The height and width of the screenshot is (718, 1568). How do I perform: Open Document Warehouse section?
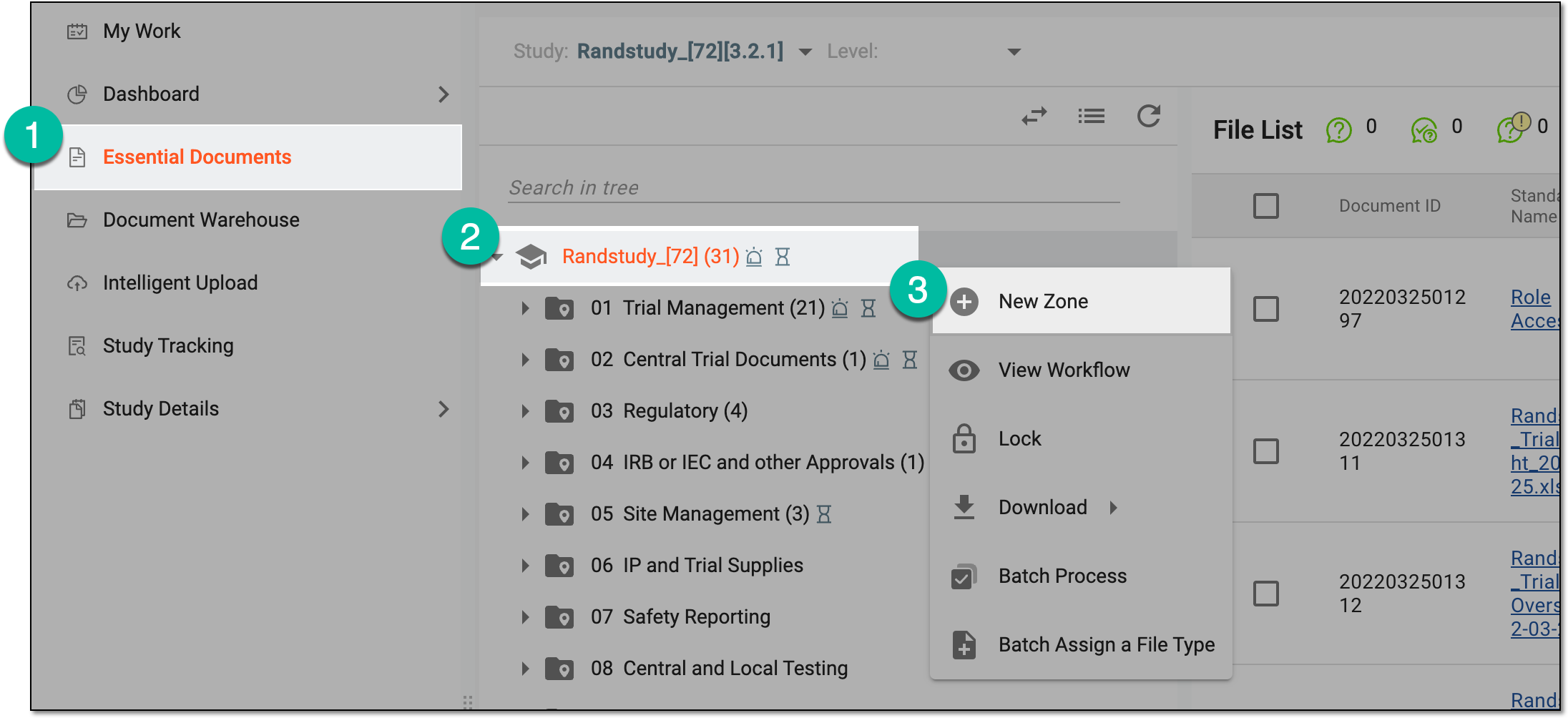point(201,220)
